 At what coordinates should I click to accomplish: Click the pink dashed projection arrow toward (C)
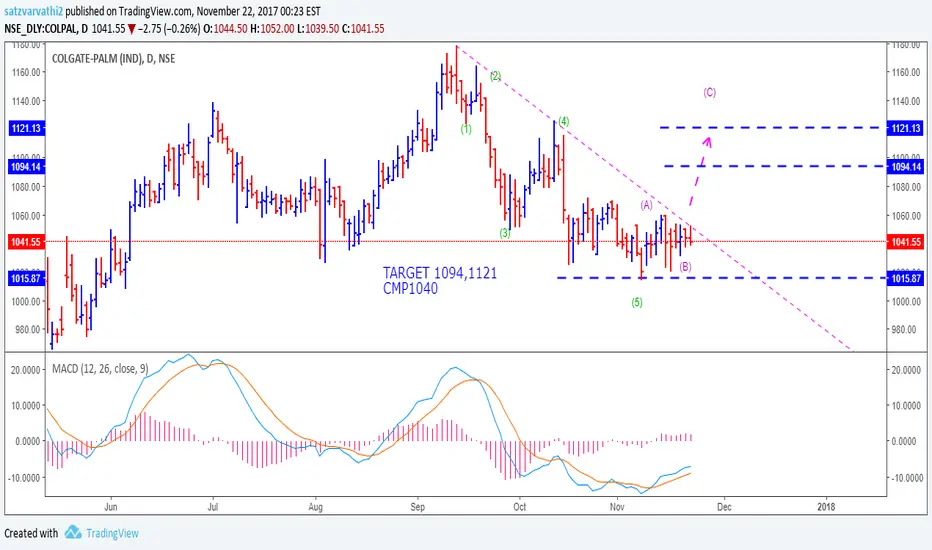pos(700,171)
